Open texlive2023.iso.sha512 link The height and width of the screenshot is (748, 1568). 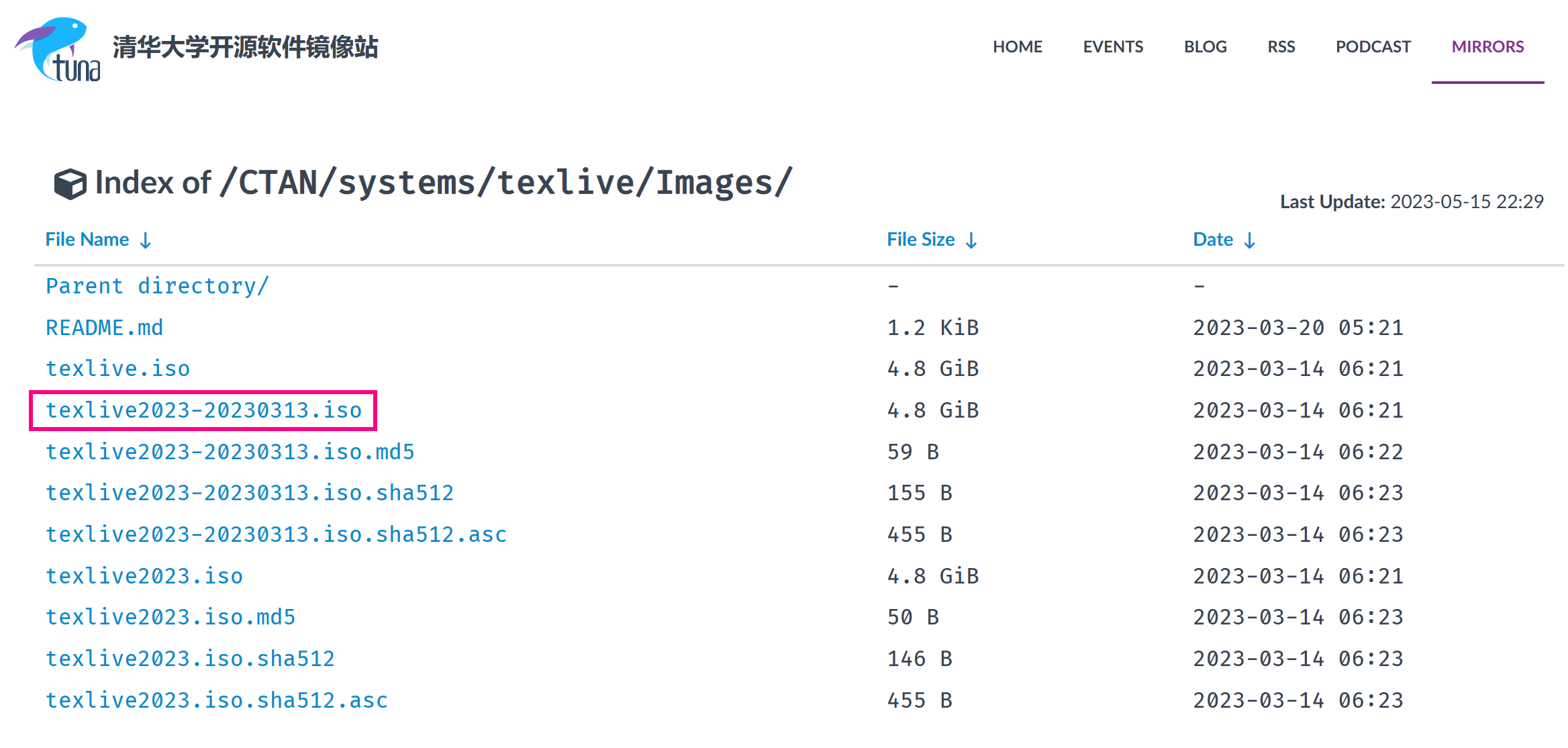pyautogui.click(x=190, y=659)
